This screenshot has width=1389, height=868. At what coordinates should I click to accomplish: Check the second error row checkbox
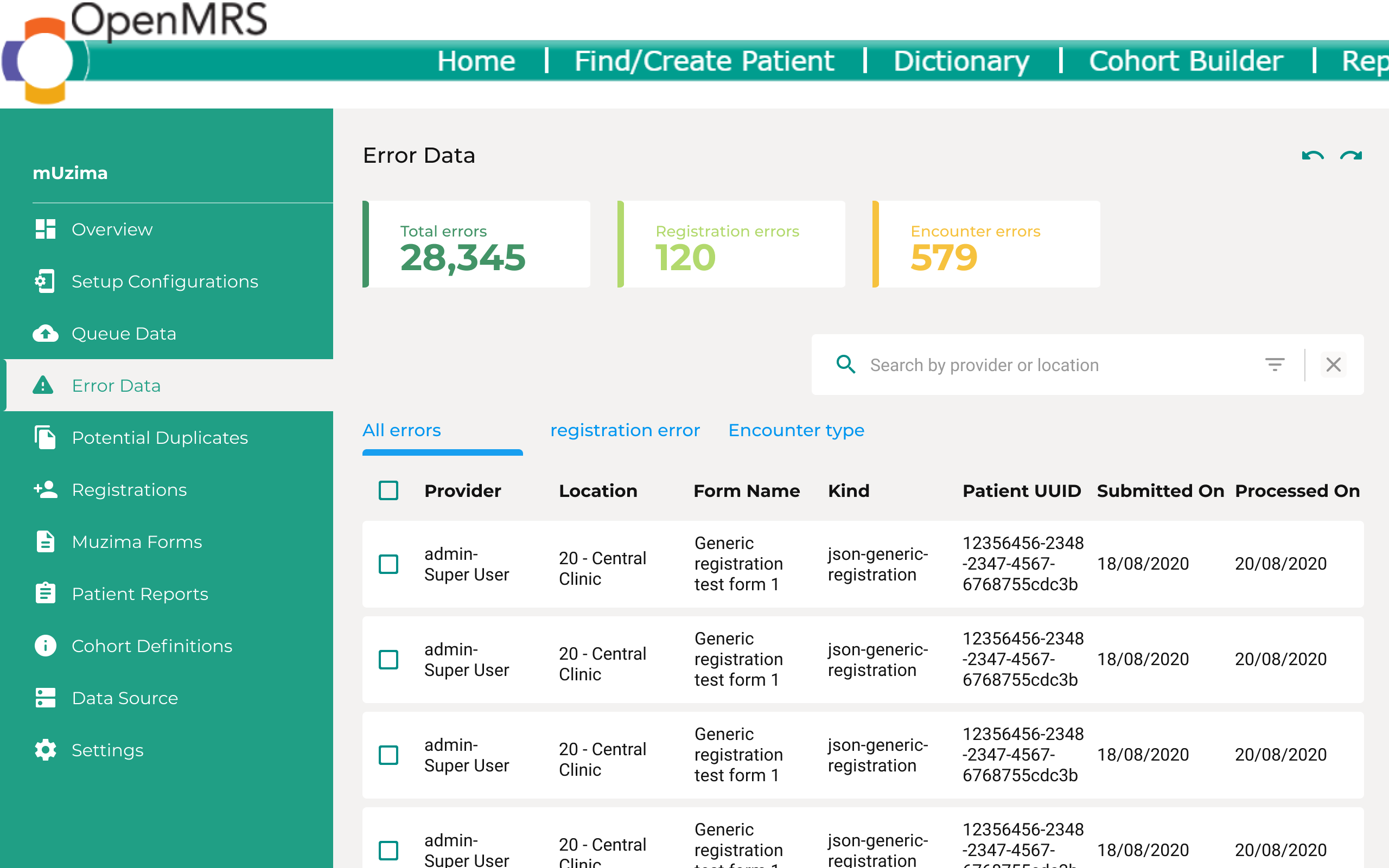[388, 660]
